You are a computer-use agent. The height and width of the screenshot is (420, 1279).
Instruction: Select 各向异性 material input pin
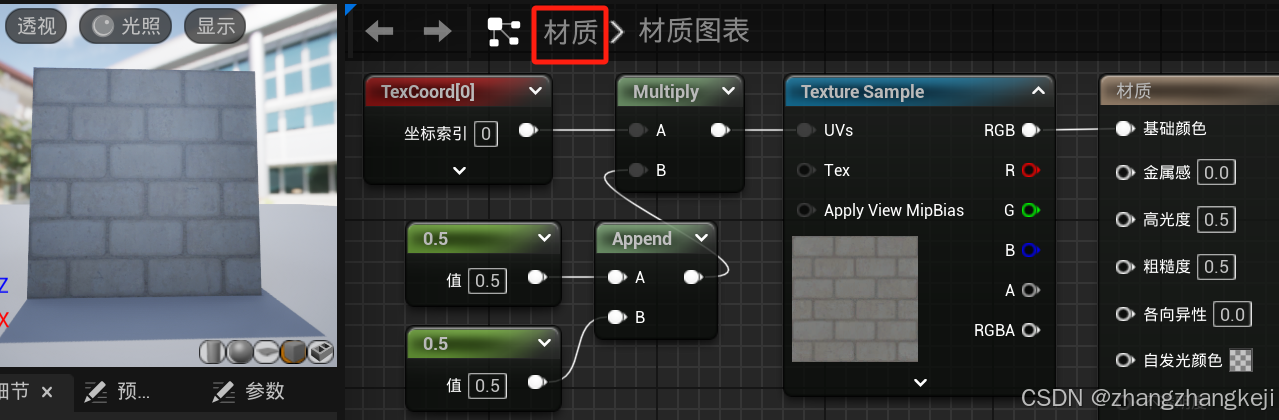pos(1124,314)
